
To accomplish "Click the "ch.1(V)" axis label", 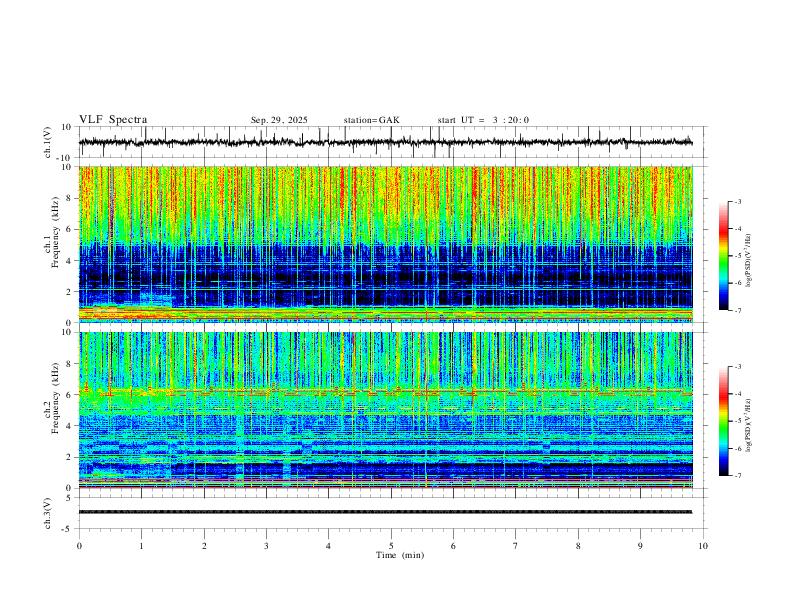I will pyautogui.click(x=48, y=142).
